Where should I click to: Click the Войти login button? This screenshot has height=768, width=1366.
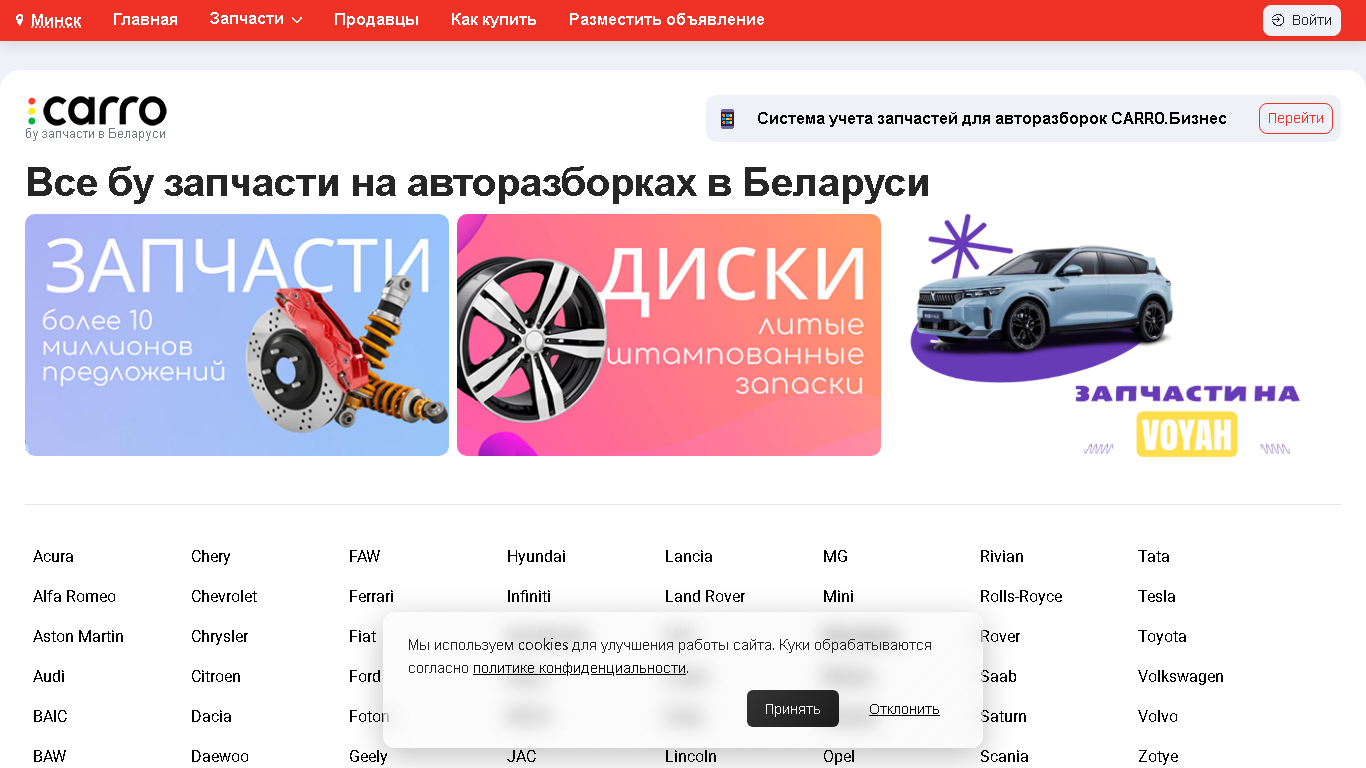pos(1301,20)
